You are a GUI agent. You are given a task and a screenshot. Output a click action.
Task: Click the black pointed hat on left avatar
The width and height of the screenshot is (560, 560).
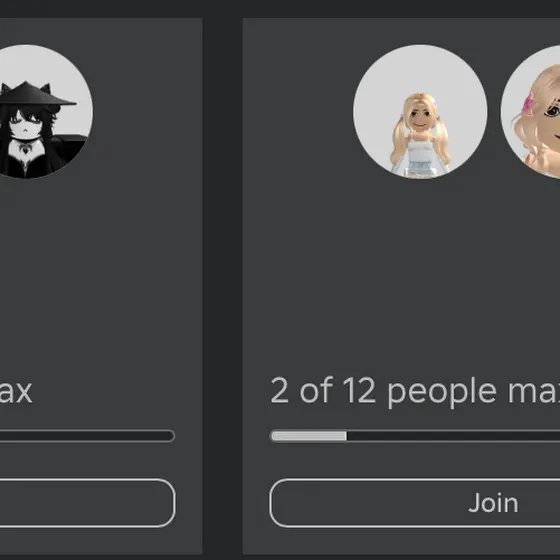[x=36, y=95]
